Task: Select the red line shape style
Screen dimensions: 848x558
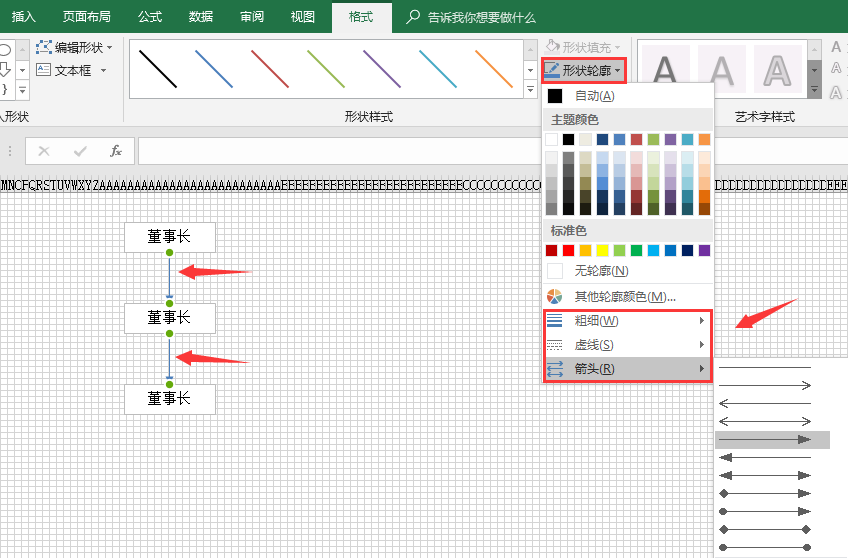Action: [x=270, y=69]
